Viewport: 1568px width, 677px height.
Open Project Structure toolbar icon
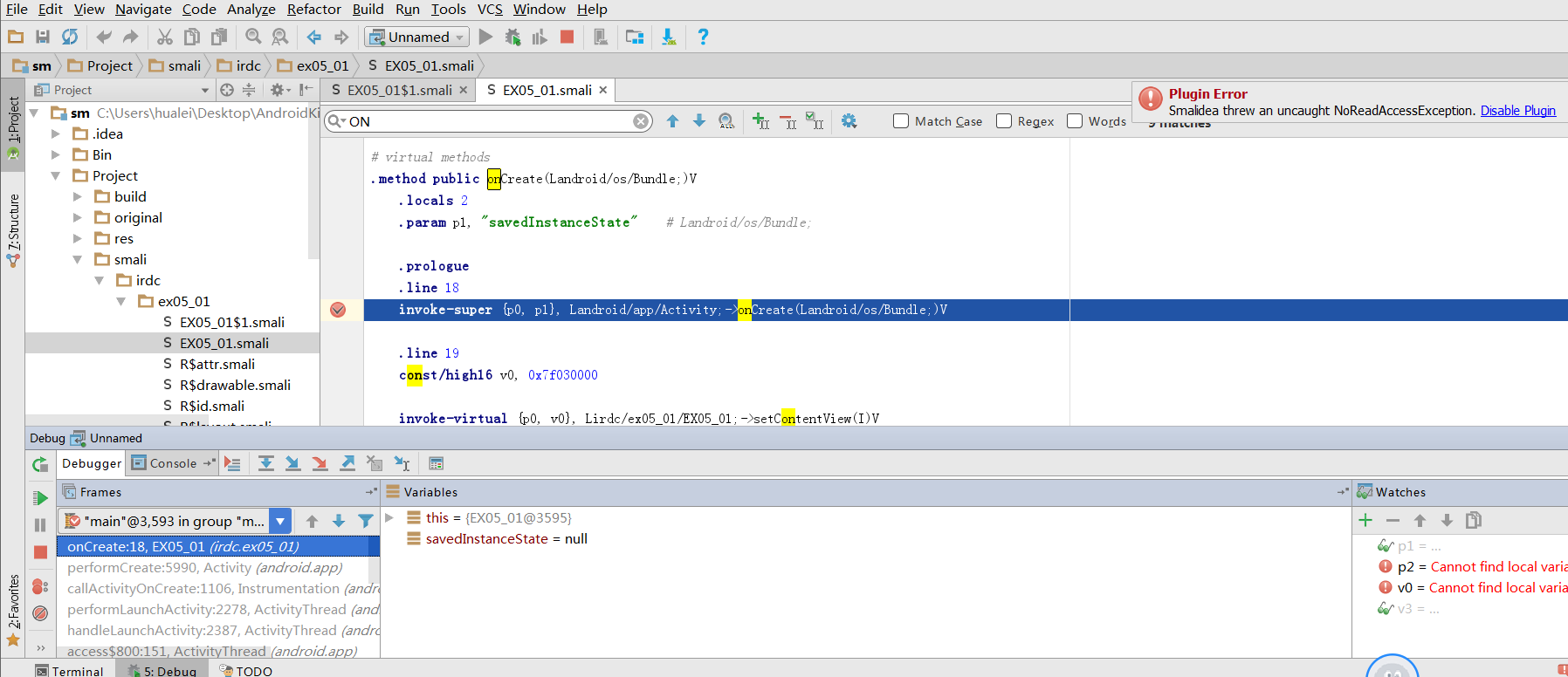(635, 37)
